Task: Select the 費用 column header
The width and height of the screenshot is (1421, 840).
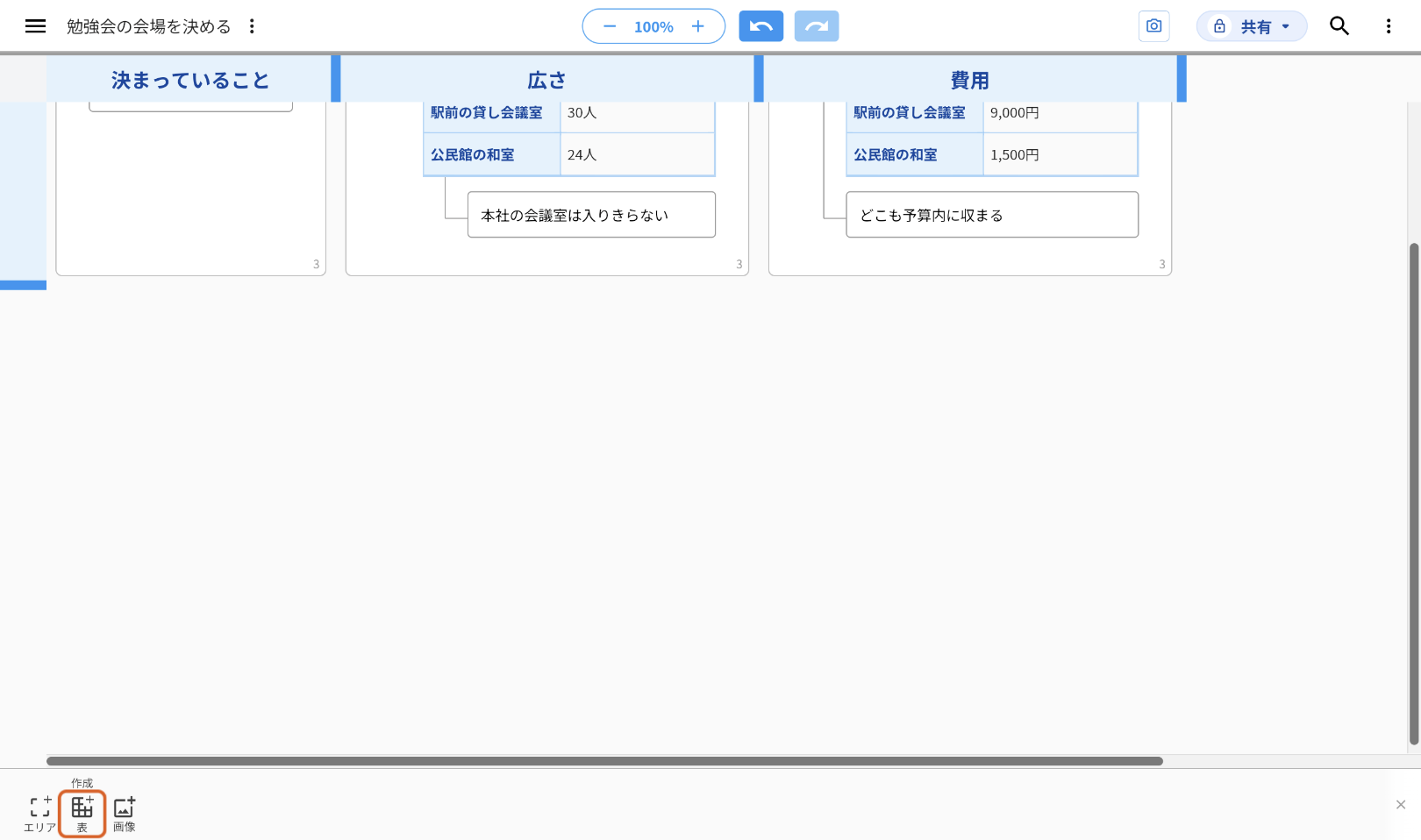Action: click(x=969, y=80)
